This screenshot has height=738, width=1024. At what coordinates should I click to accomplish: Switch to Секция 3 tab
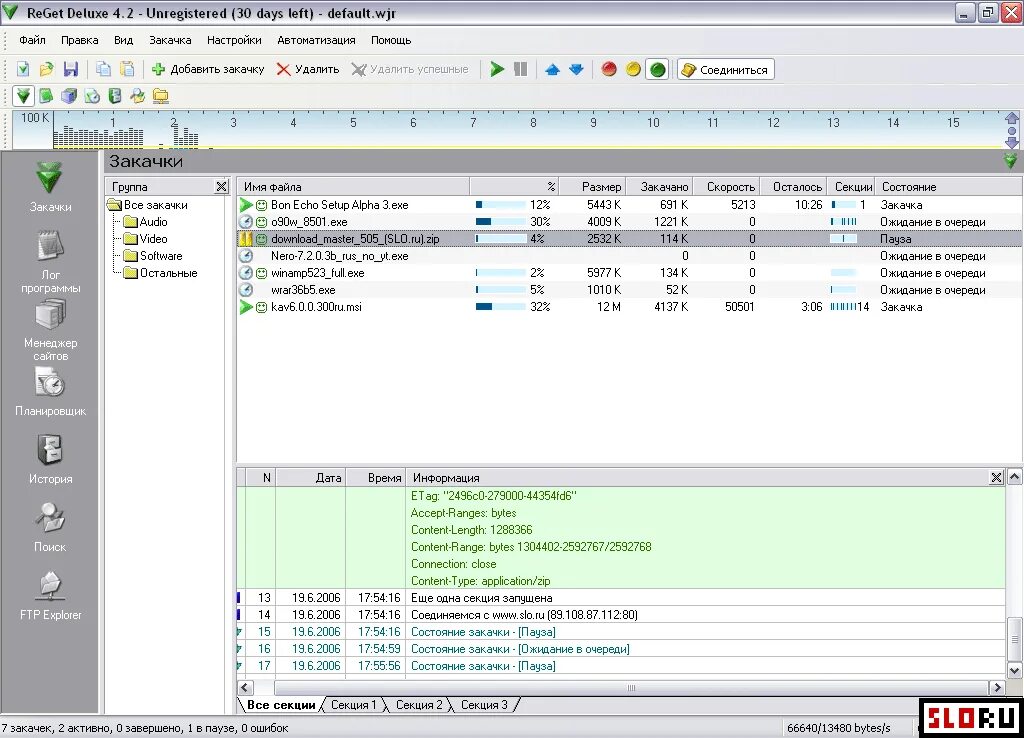(x=484, y=705)
